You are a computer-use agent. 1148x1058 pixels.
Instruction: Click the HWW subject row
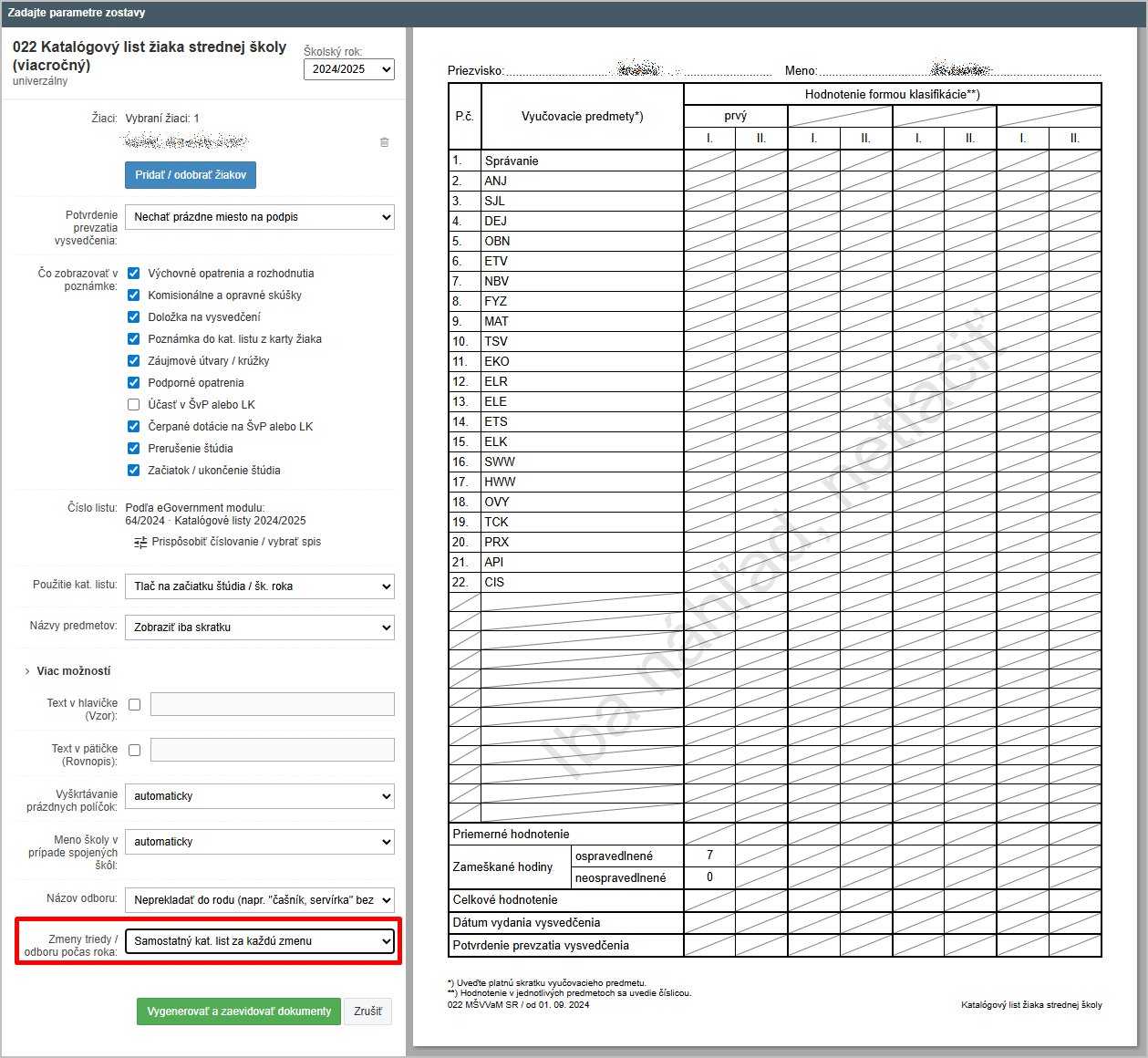[x=775, y=482]
